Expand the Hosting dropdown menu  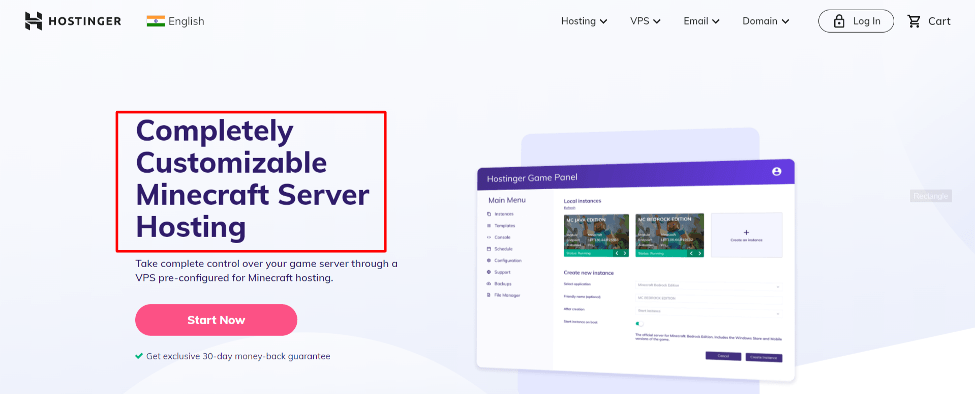(x=584, y=21)
